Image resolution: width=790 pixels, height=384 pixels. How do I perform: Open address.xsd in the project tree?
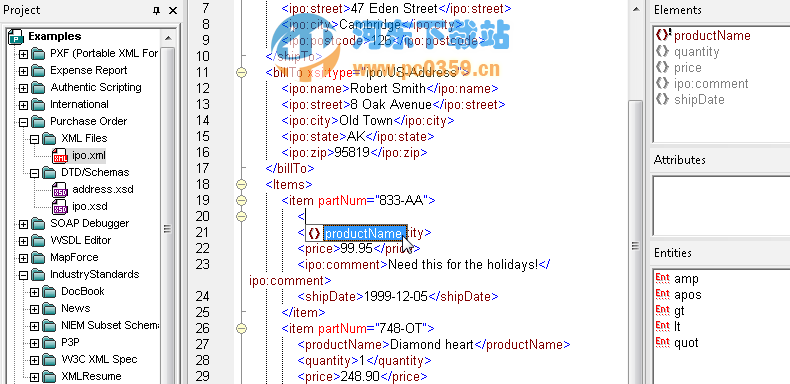(103, 189)
